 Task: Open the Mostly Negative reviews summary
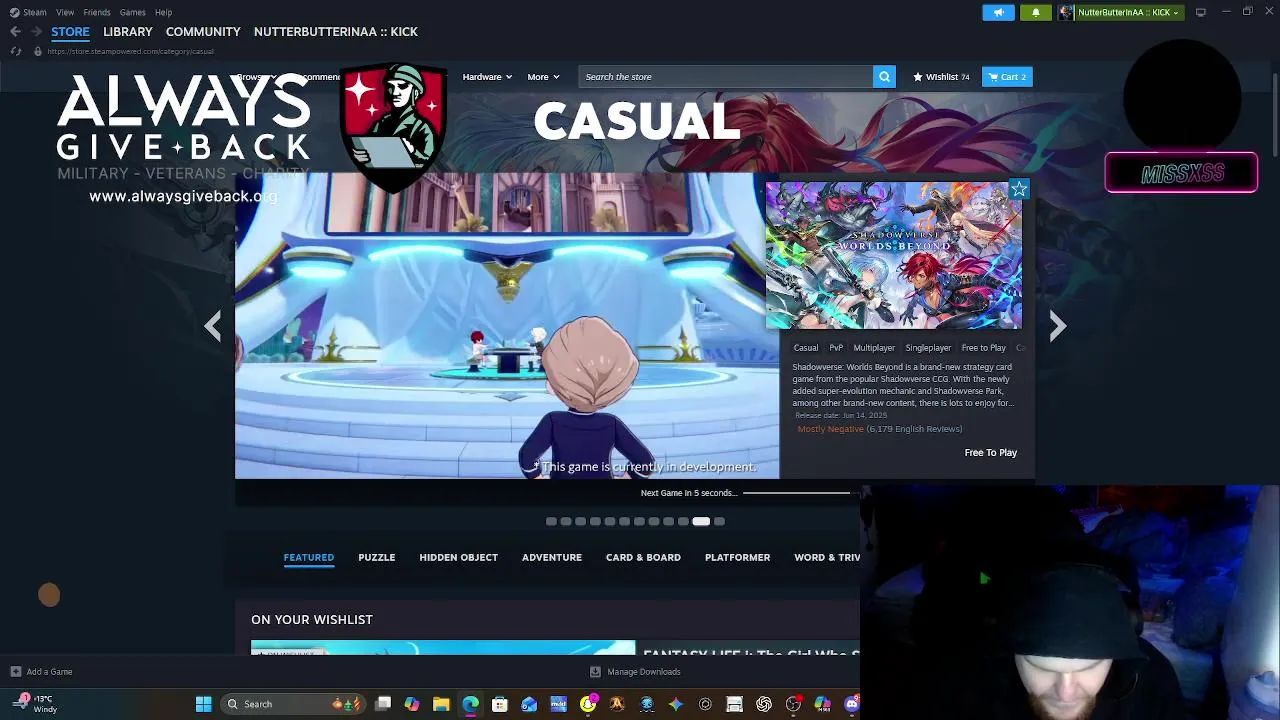click(x=830, y=429)
